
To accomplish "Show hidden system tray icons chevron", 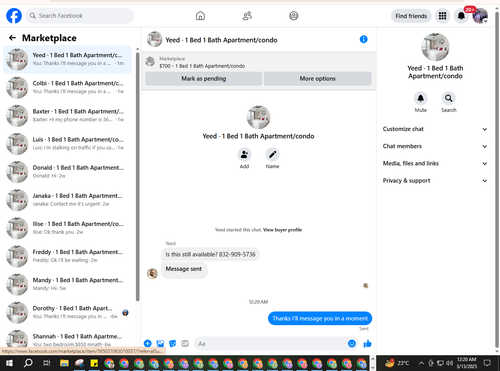I will pos(421,363).
